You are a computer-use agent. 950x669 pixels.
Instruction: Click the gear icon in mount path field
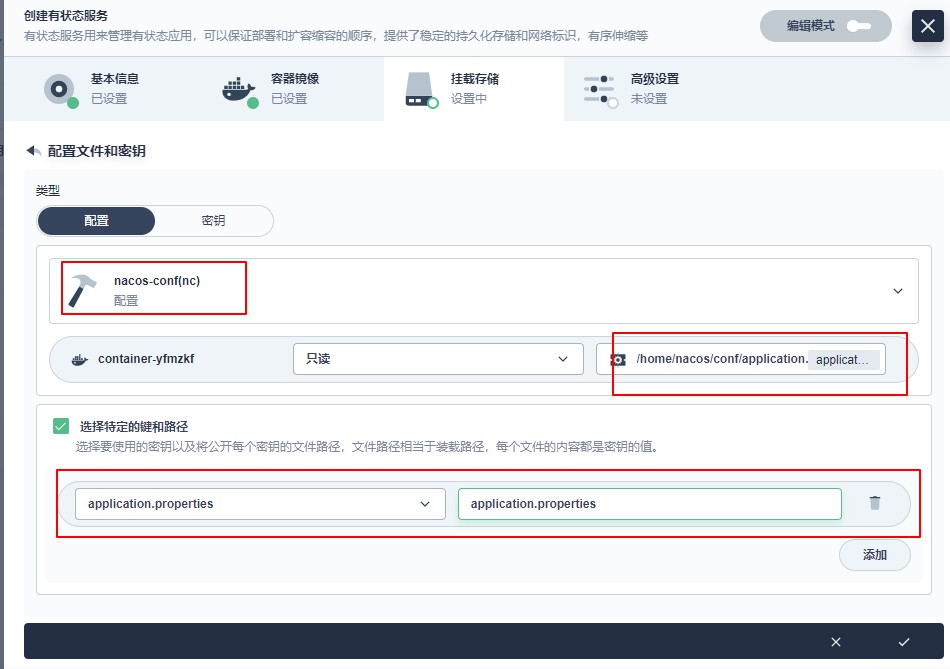tap(617, 359)
